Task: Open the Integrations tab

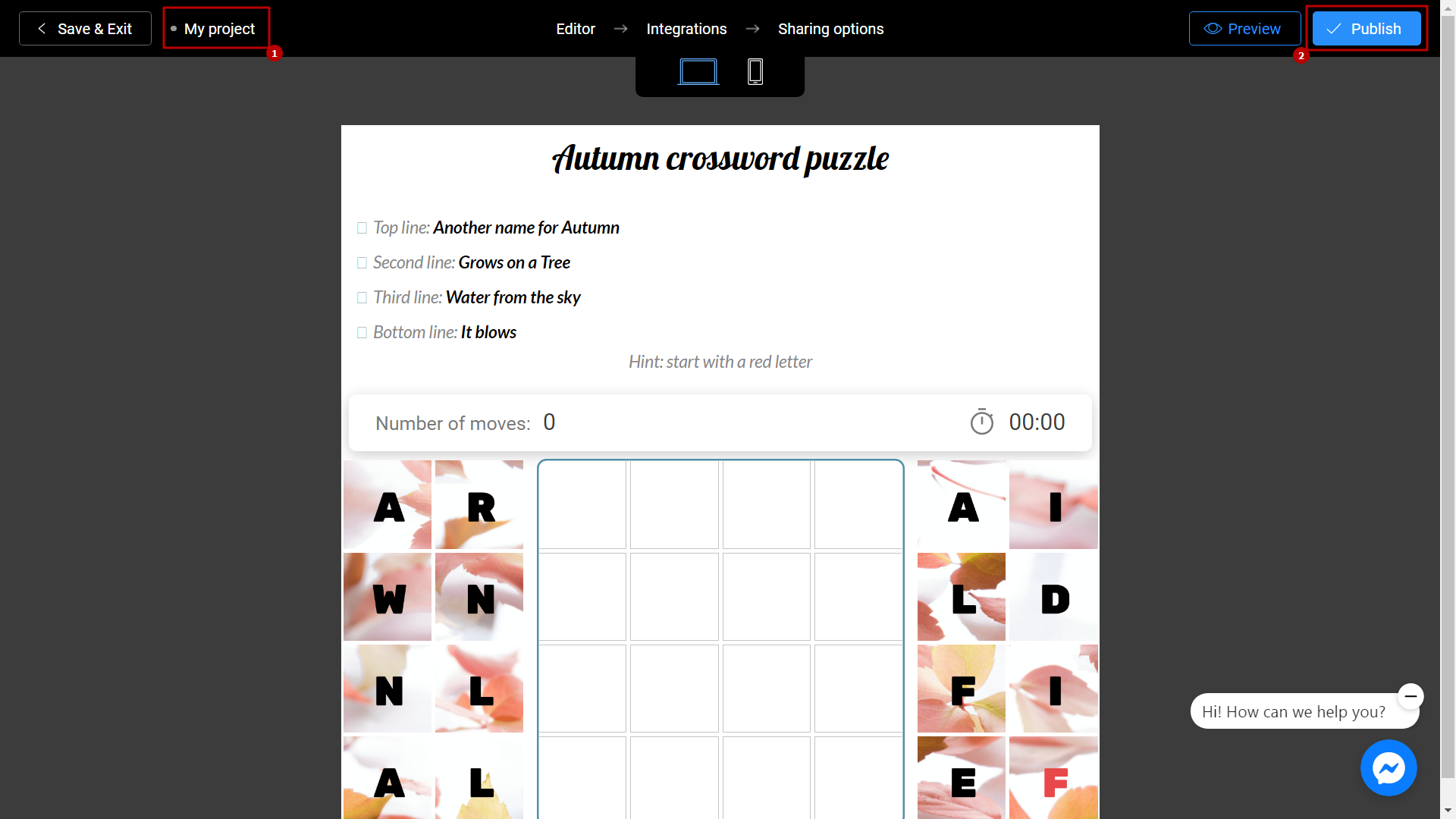Action: pyautogui.click(x=686, y=28)
